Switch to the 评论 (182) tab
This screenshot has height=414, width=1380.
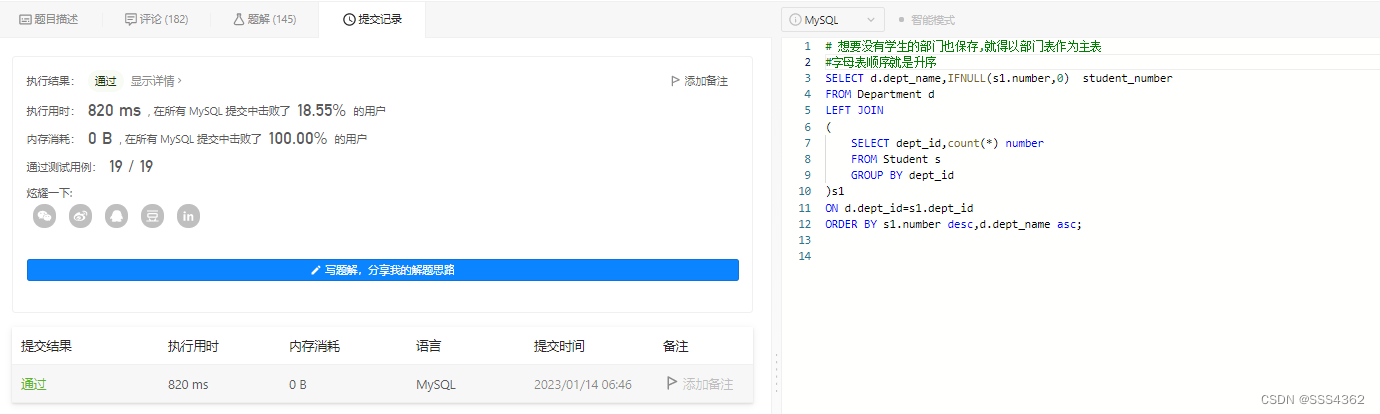point(156,19)
